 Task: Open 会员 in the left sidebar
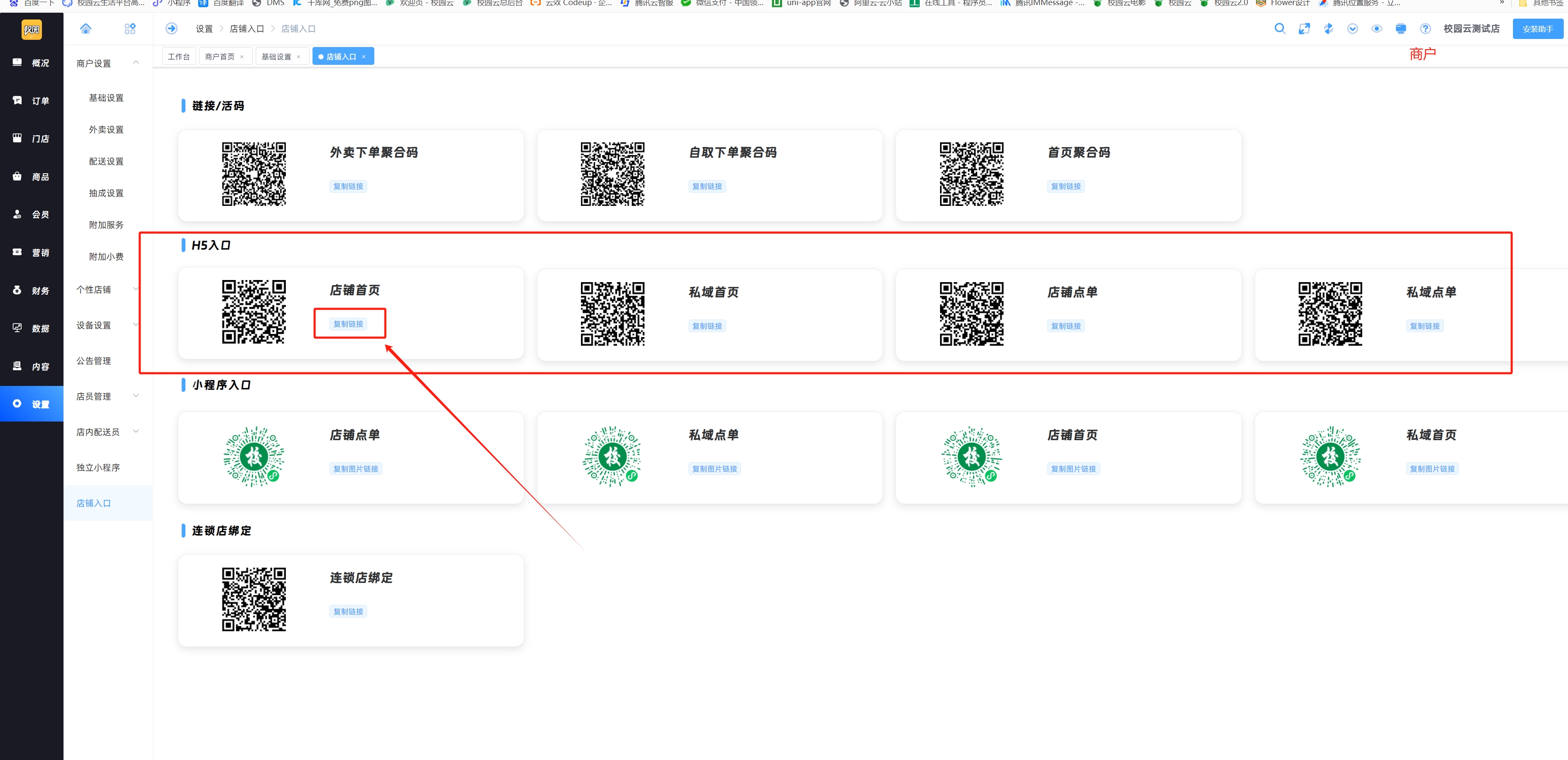coord(32,214)
